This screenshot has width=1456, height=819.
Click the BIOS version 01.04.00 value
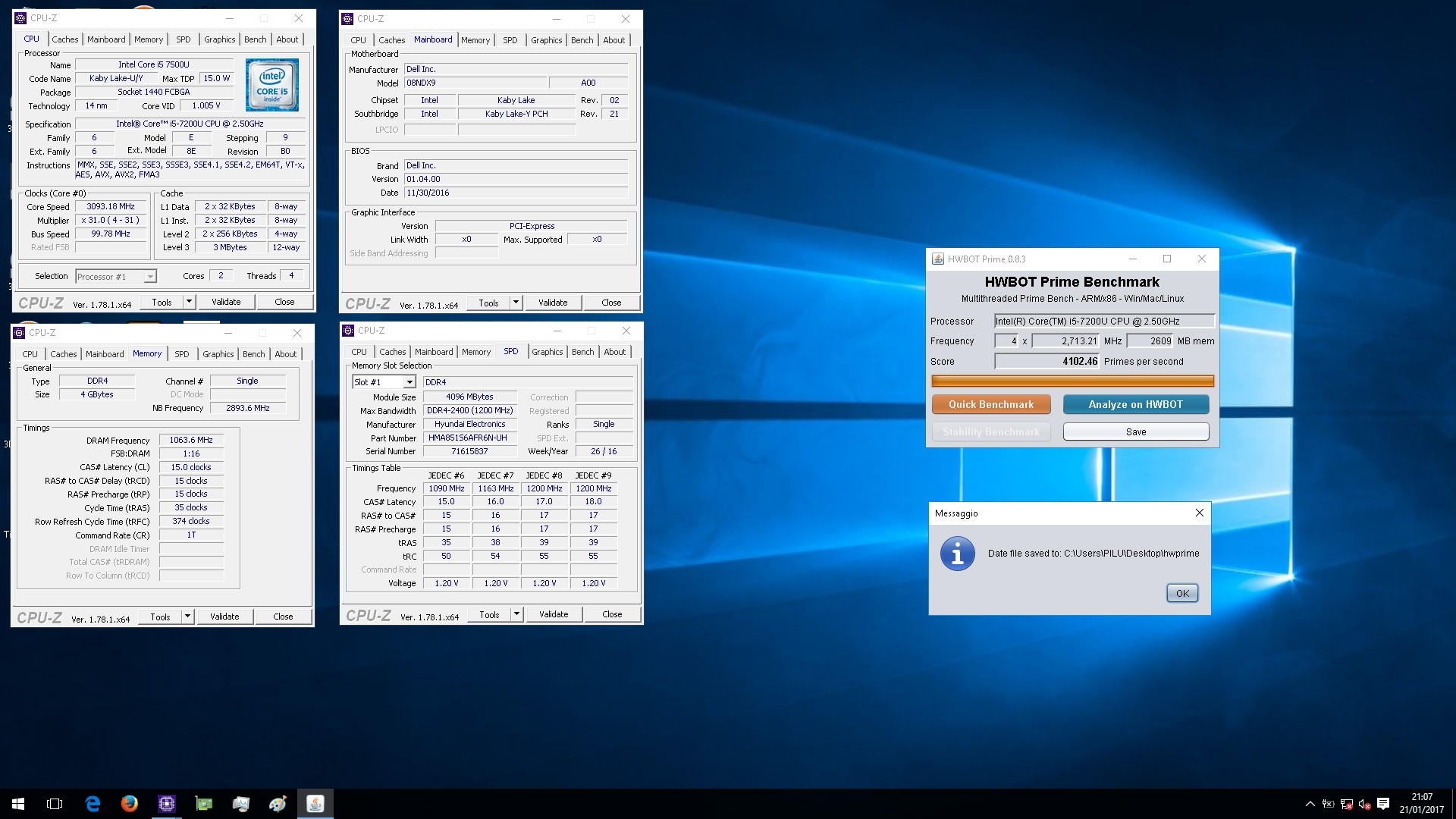[516, 179]
